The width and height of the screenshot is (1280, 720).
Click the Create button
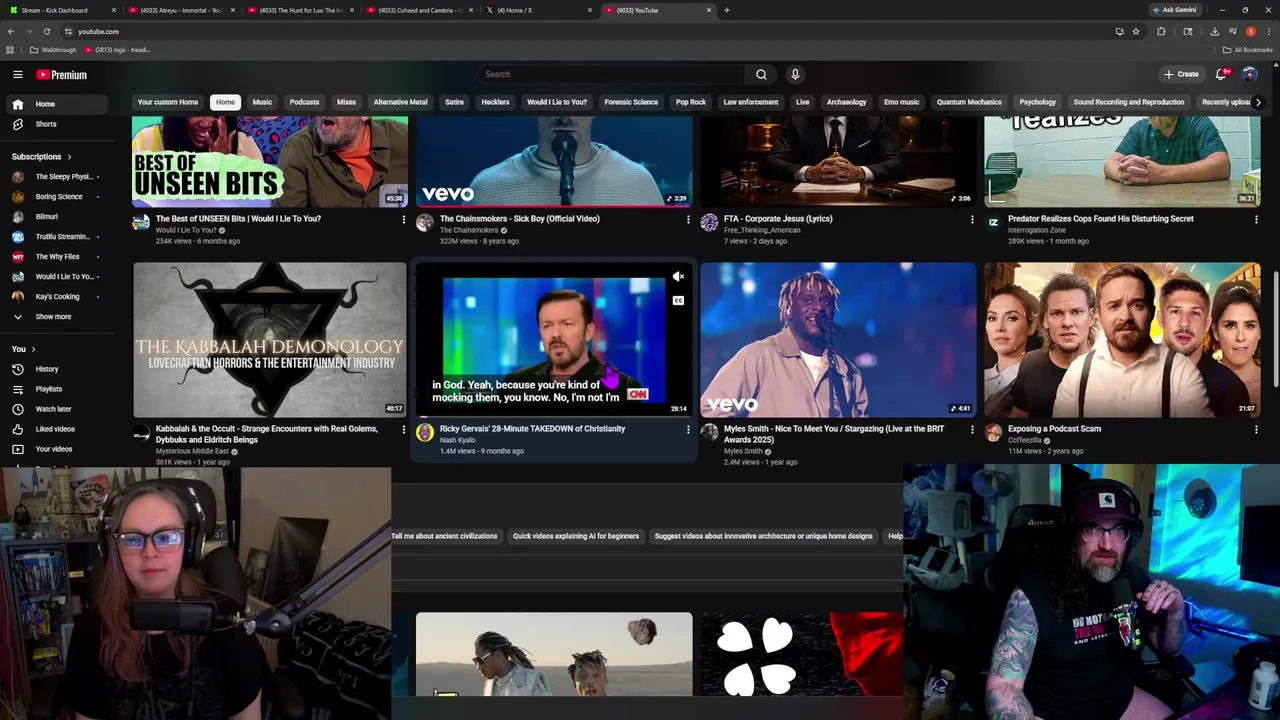click(1181, 74)
